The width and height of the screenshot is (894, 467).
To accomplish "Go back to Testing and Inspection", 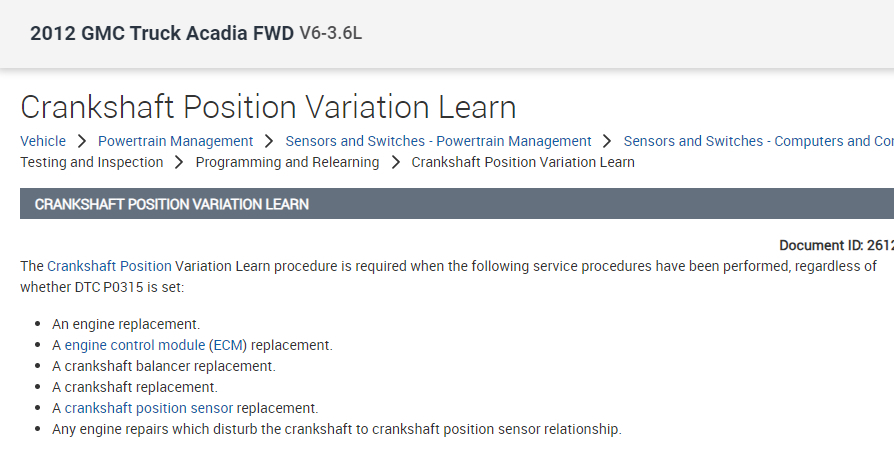I will pos(91,162).
